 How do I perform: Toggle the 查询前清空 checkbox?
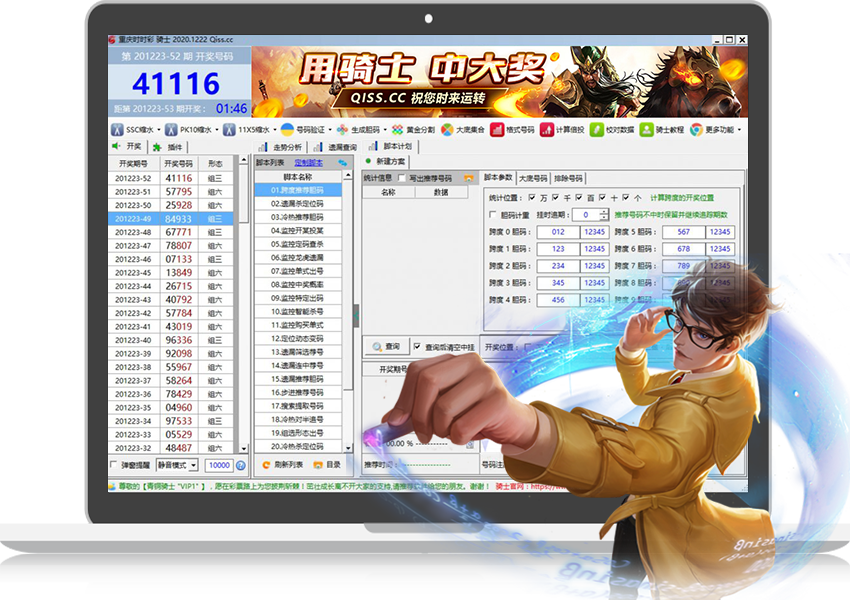(417, 346)
